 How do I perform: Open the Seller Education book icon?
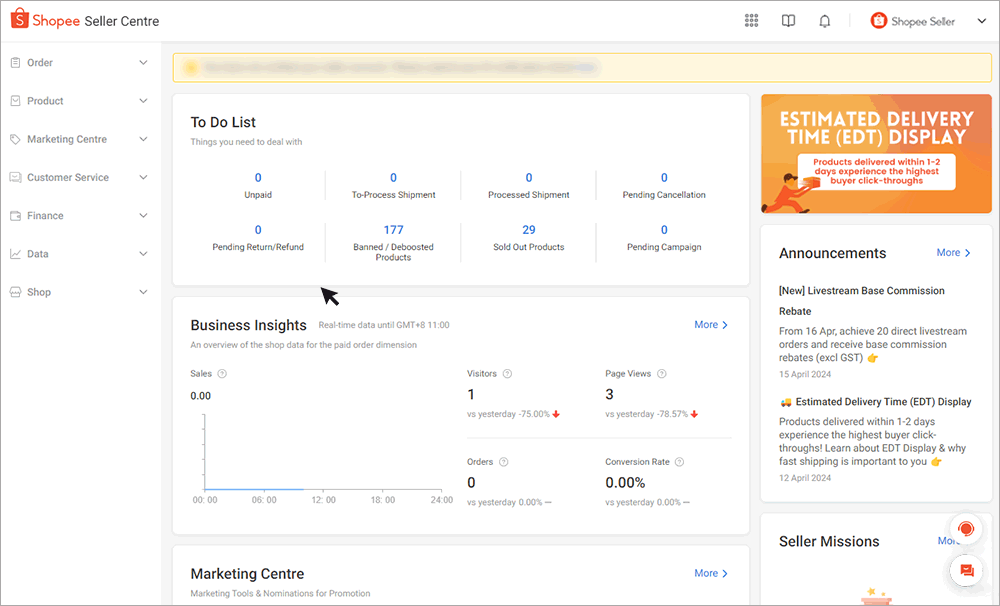coord(788,21)
